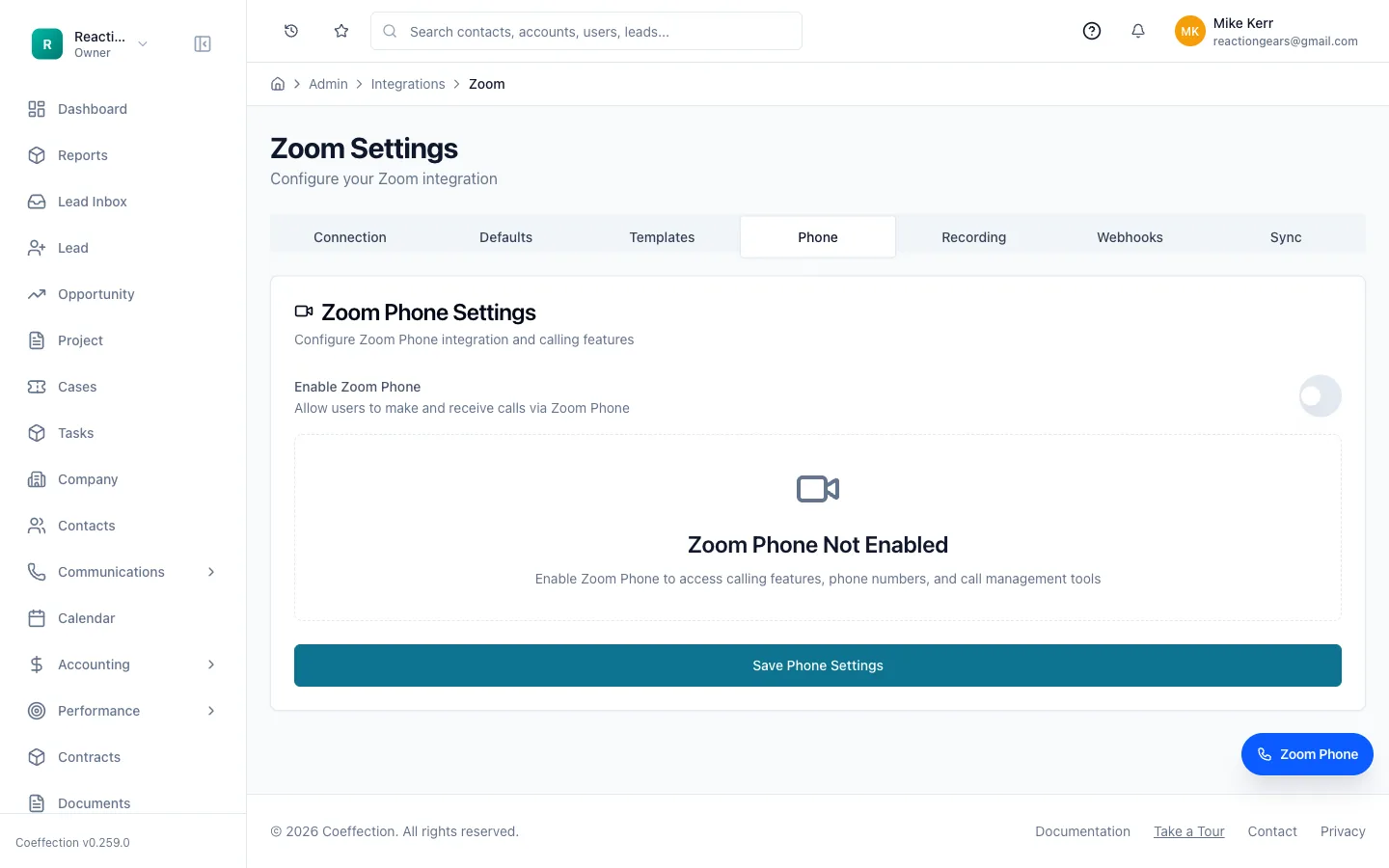Open the Recording tab

pyautogui.click(x=974, y=237)
